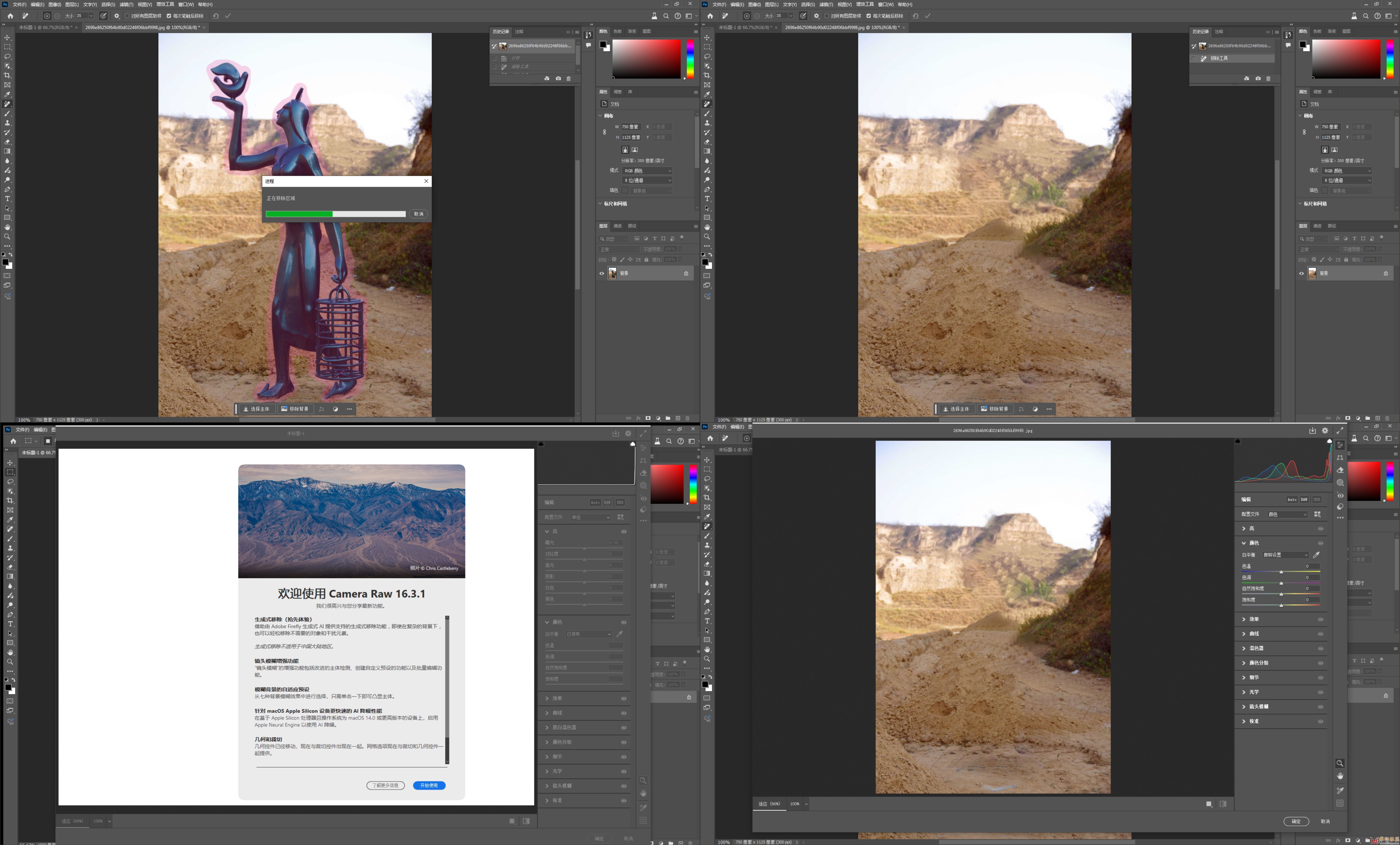Select the Eyedropper tool in top-left window
This screenshot has width=1400, height=845.
tap(7, 94)
